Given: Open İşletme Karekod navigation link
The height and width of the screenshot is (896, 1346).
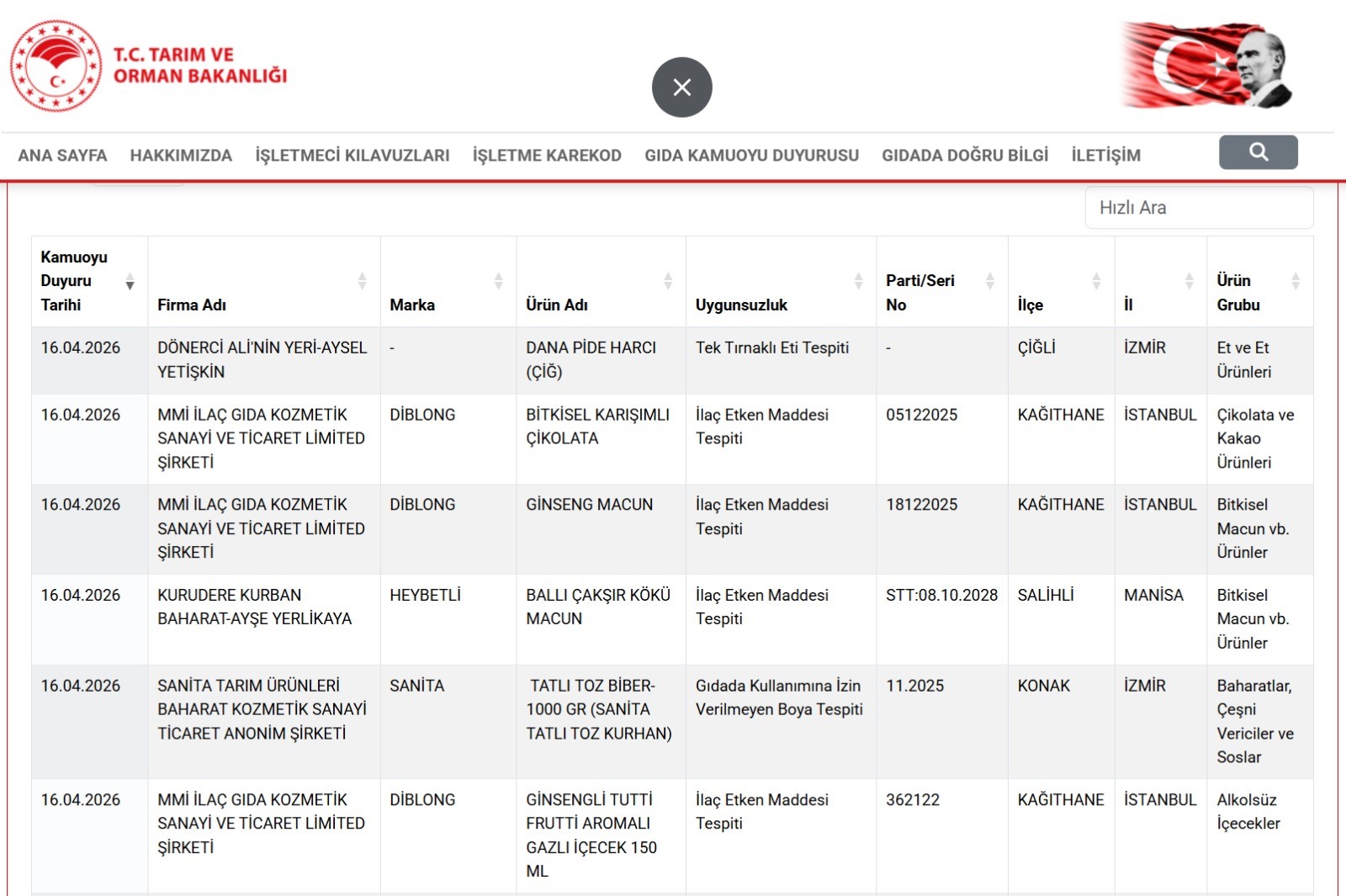Looking at the screenshot, I should tap(547, 156).
